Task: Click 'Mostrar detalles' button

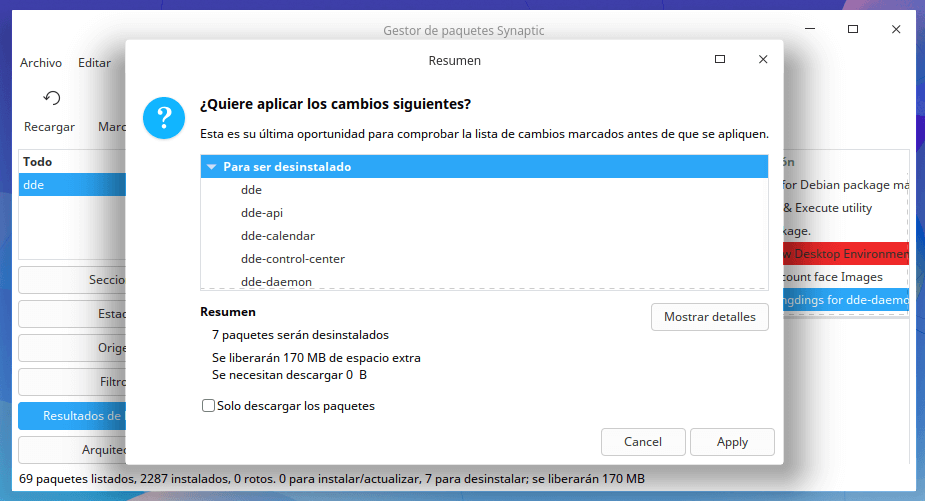Action: [710, 317]
